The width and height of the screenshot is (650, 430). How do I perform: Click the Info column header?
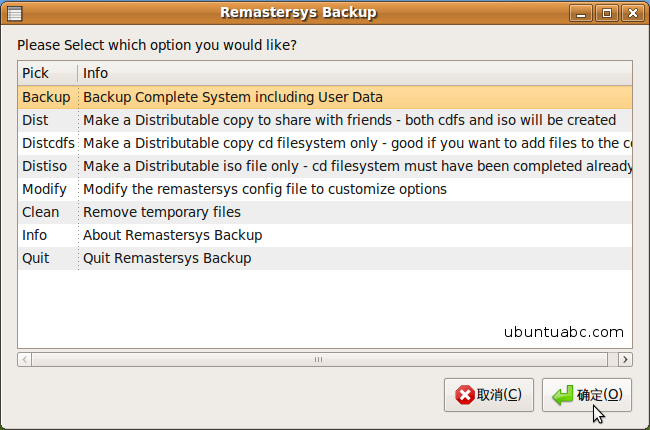point(355,73)
